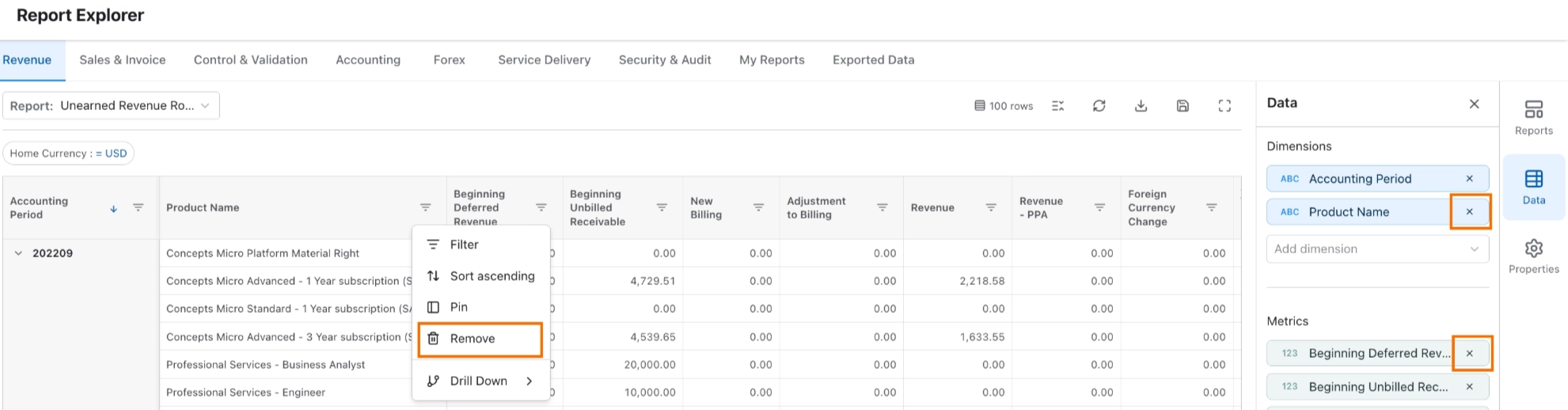Click sort arrow on Accounting Period column
The width and height of the screenshot is (1568, 410).
[113, 208]
